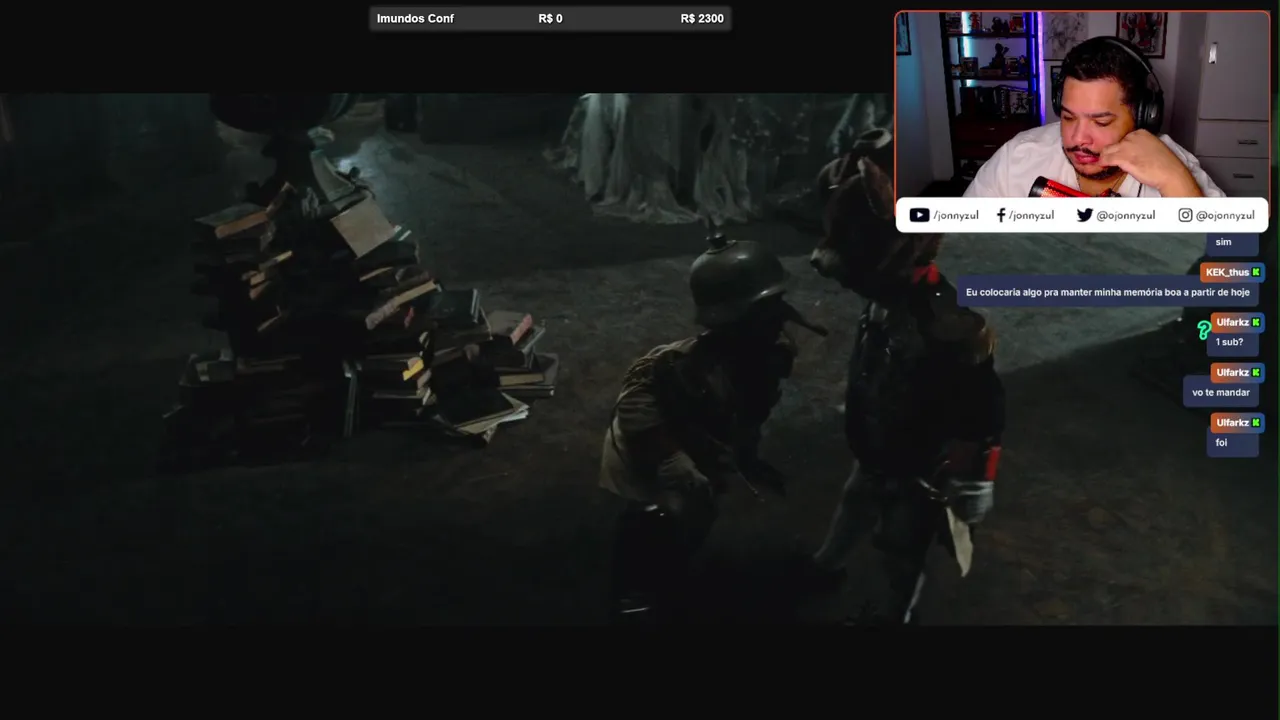Click the 'Imundos Conf' label in top bar

tap(415, 18)
